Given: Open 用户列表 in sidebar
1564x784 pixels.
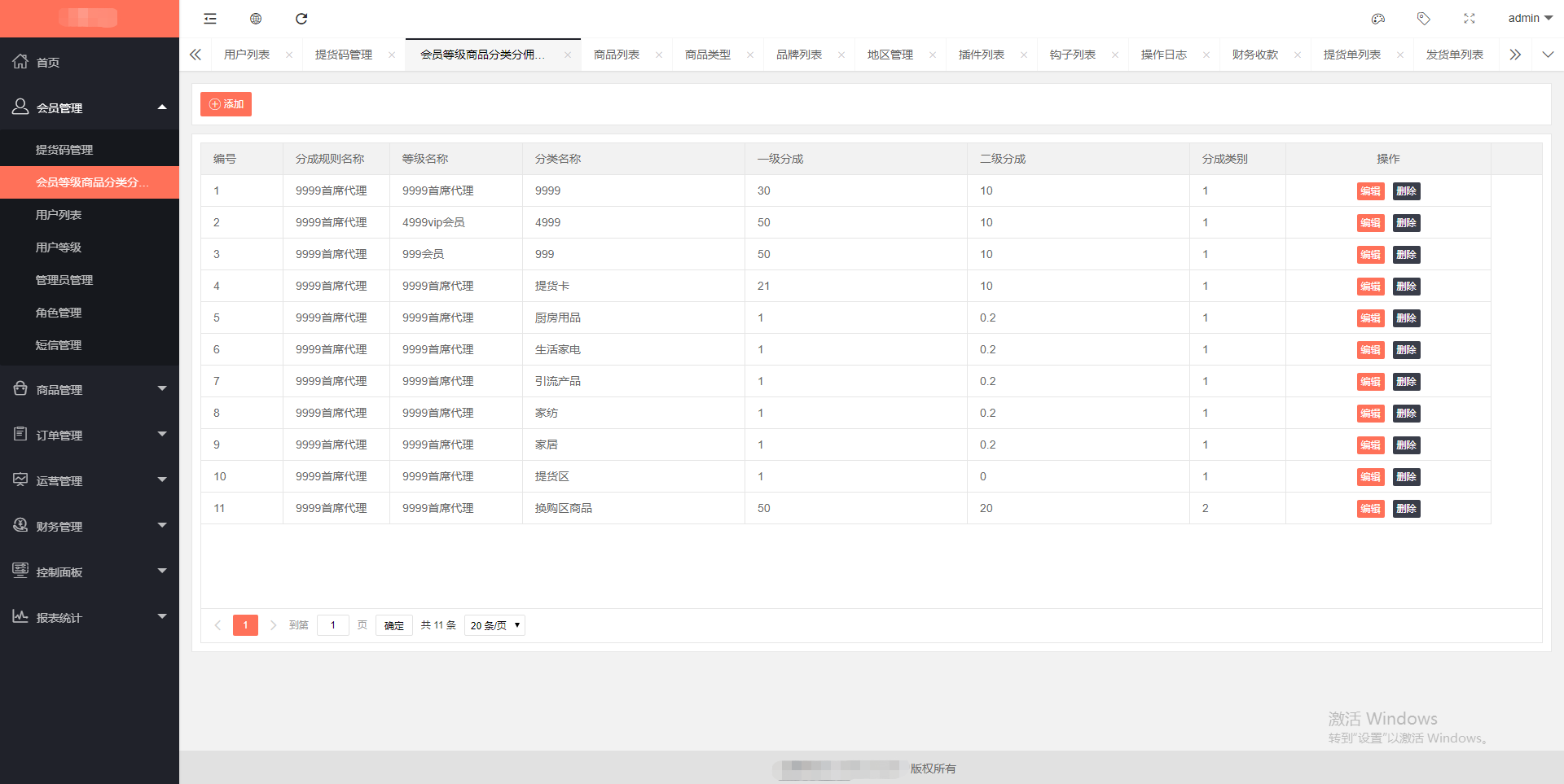Looking at the screenshot, I should tap(90, 215).
